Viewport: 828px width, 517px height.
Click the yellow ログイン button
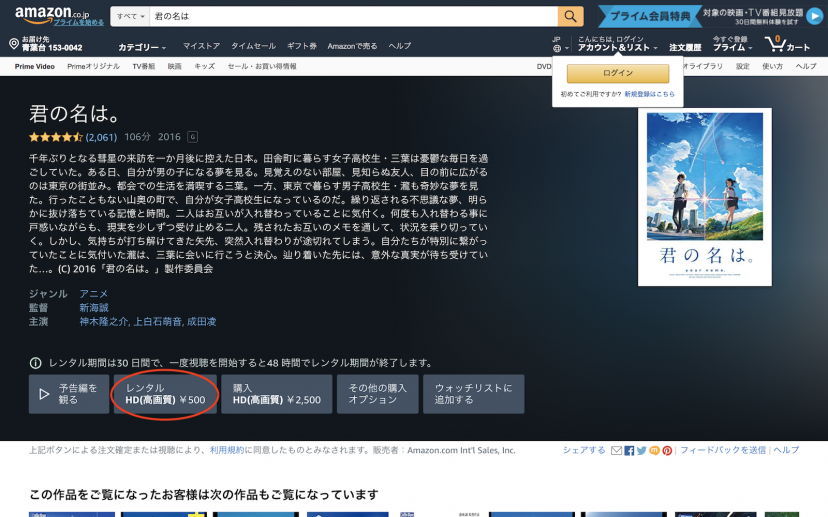tap(618, 73)
